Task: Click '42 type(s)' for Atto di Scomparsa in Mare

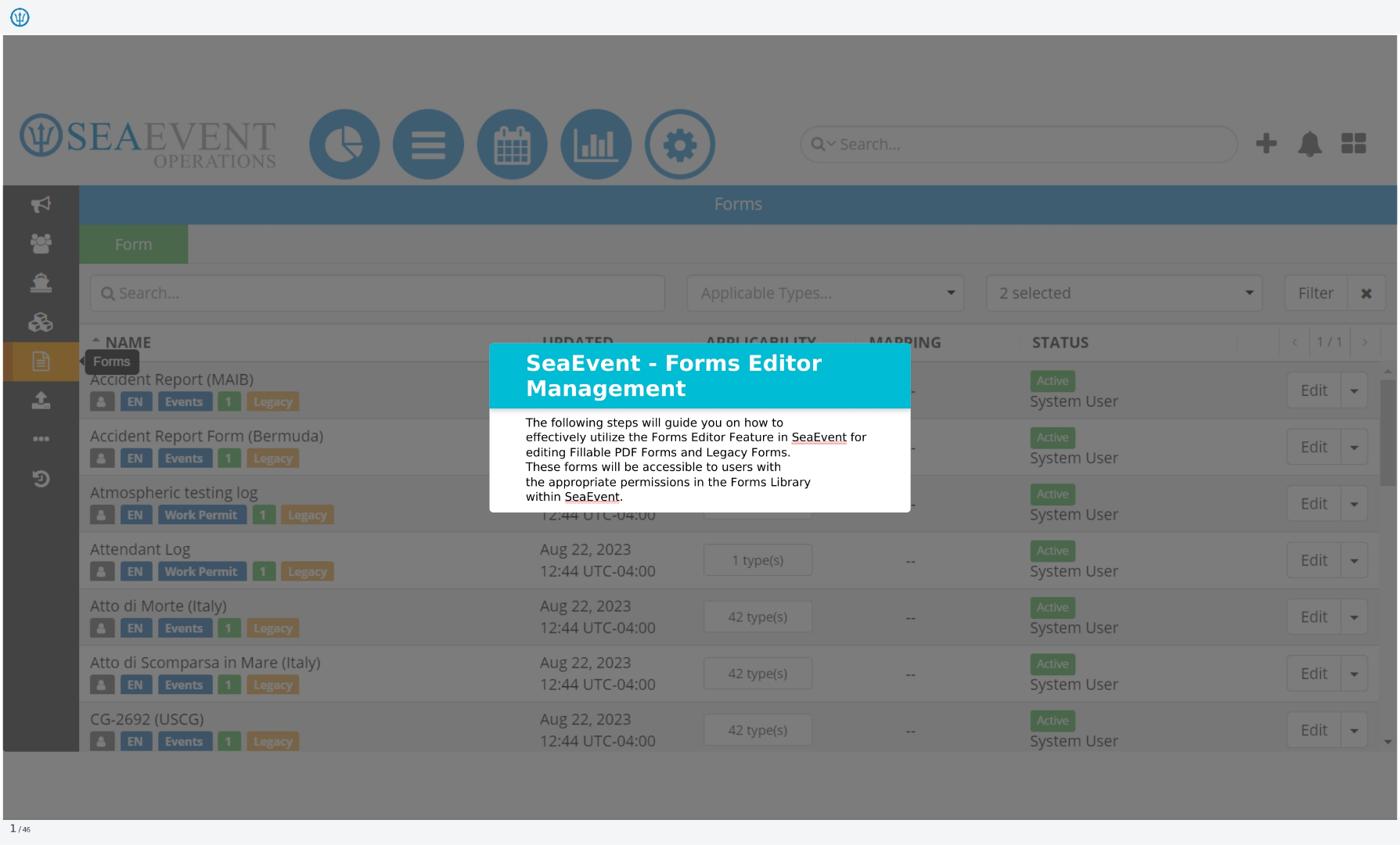Action: [x=758, y=674]
